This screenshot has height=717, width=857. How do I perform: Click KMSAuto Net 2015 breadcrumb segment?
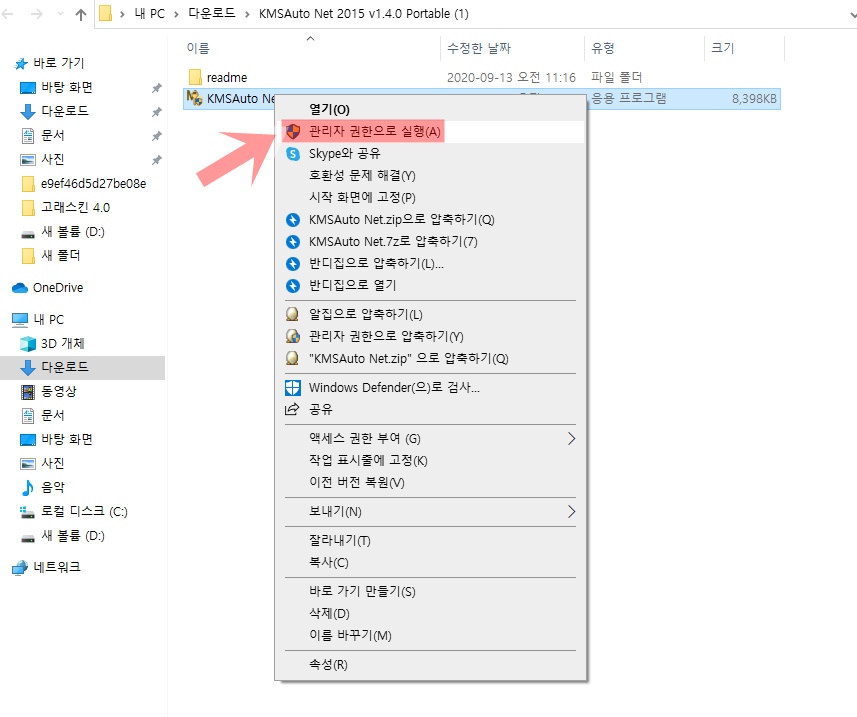(363, 14)
